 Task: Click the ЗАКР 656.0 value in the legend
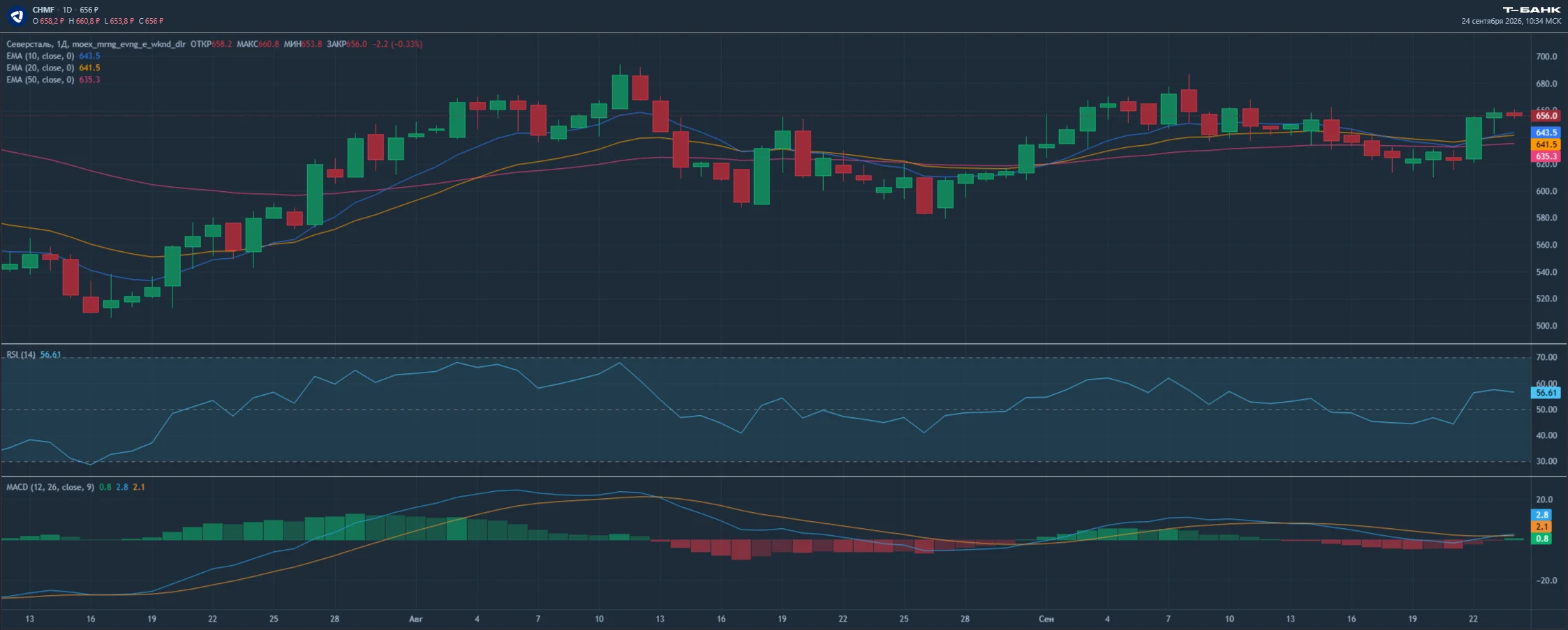pyautogui.click(x=347, y=44)
